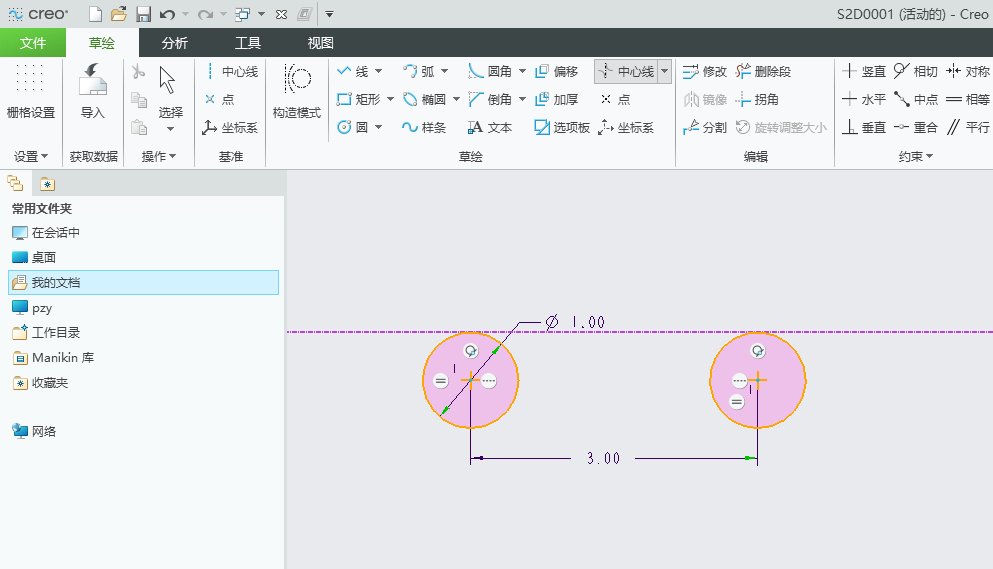Apply the 垂直 perpendicular constraint
Viewport: 993px width, 569px height.
coord(864,127)
